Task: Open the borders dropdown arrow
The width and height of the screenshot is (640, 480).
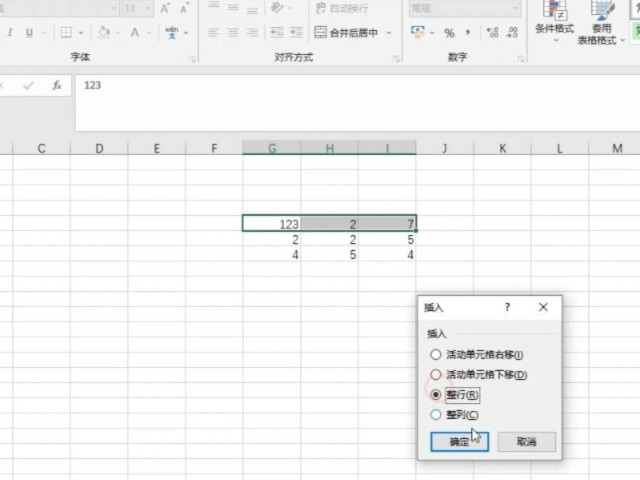Action: tap(81, 33)
